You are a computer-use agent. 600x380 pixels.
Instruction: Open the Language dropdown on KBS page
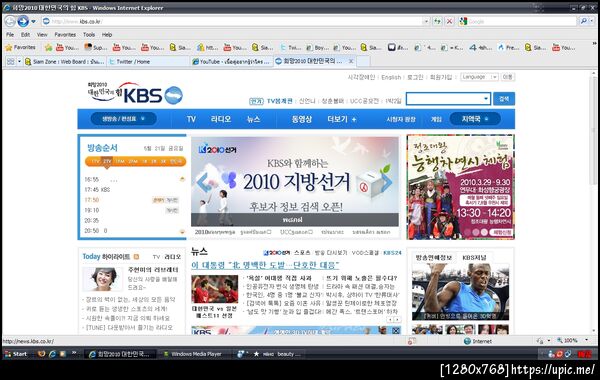point(479,77)
